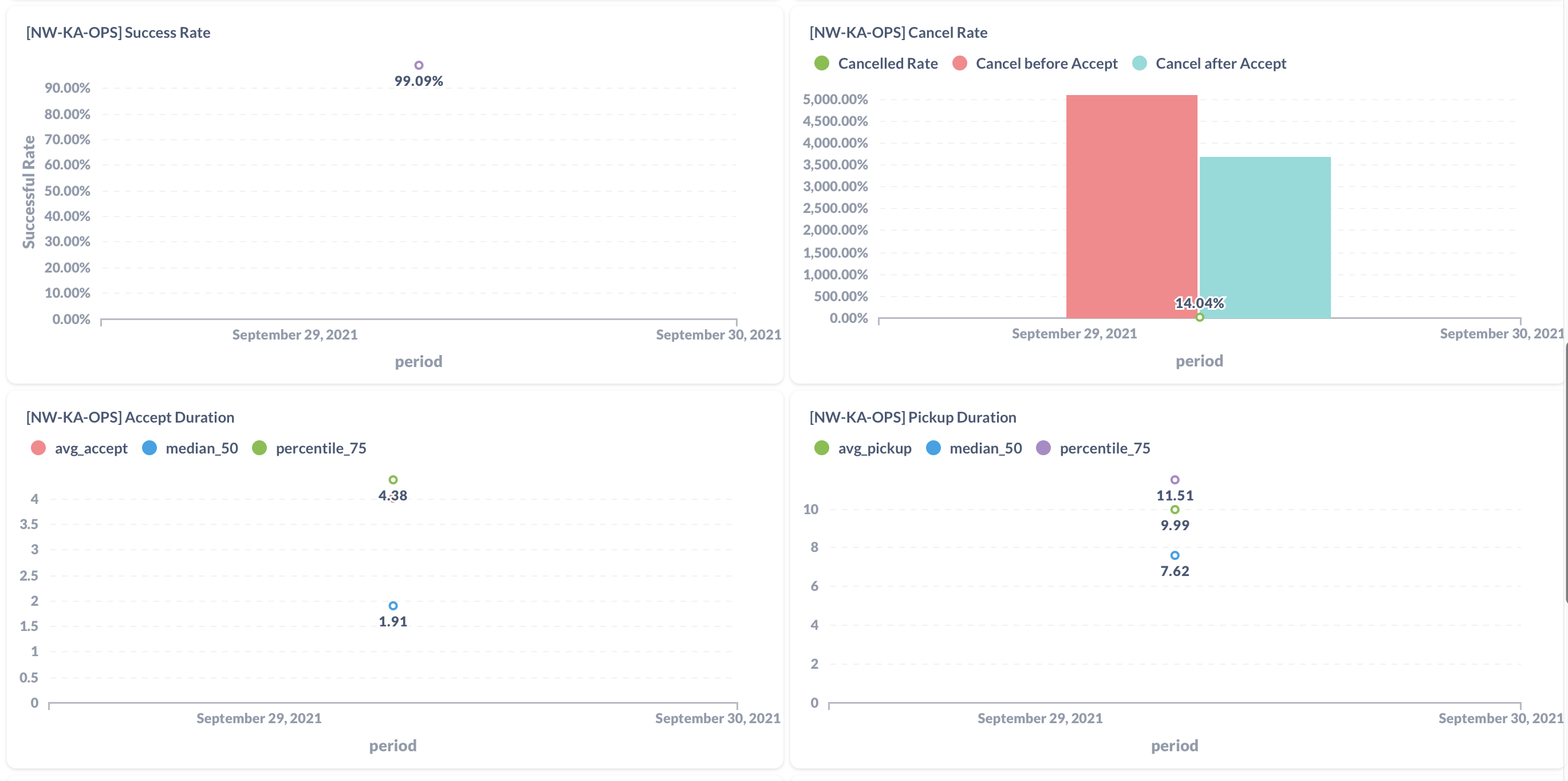1568x781 pixels.
Task: Open the Pickup Duration card title
Action: click(912, 417)
